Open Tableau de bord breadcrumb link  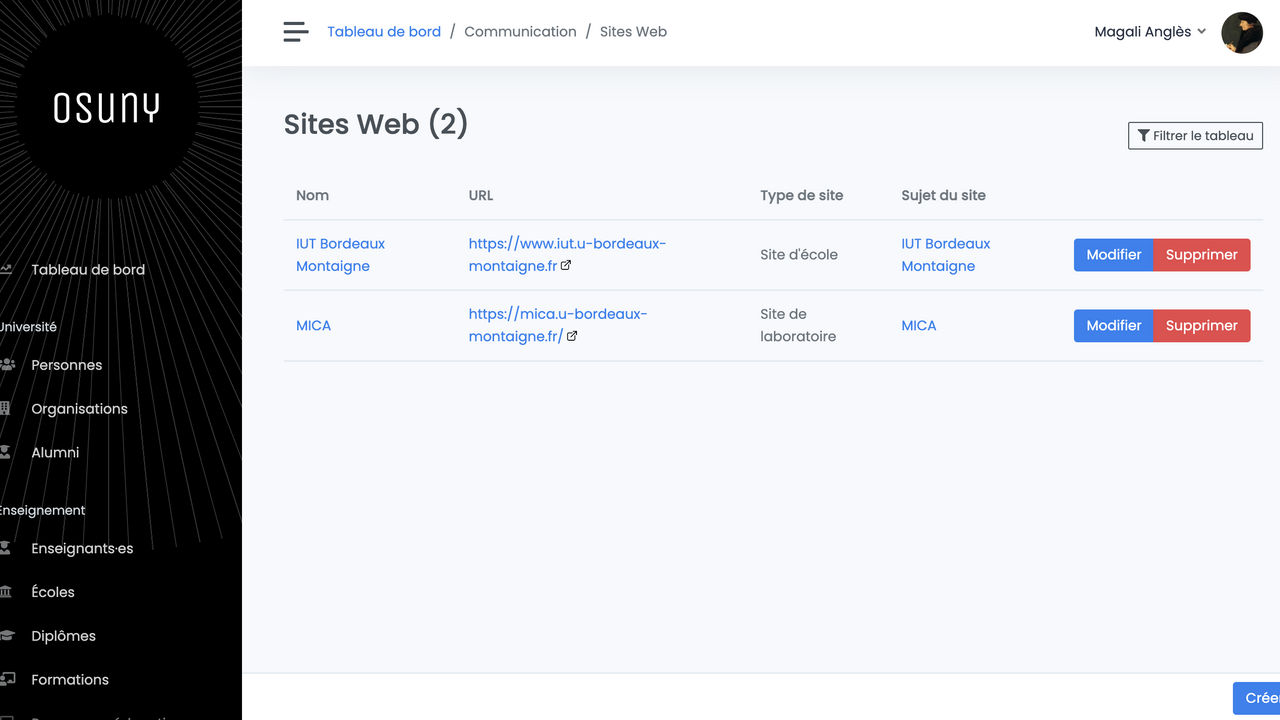[x=384, y=32]
